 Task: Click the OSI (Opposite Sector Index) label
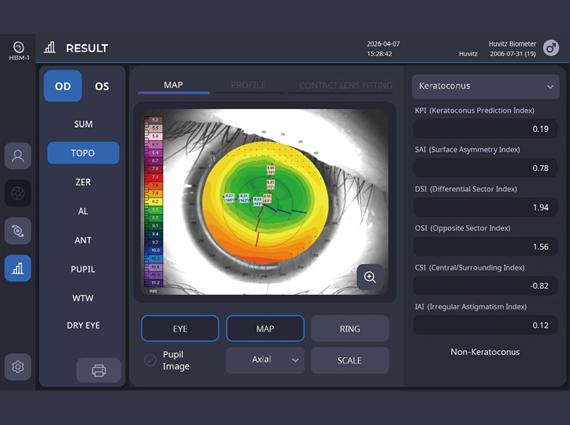463,228
